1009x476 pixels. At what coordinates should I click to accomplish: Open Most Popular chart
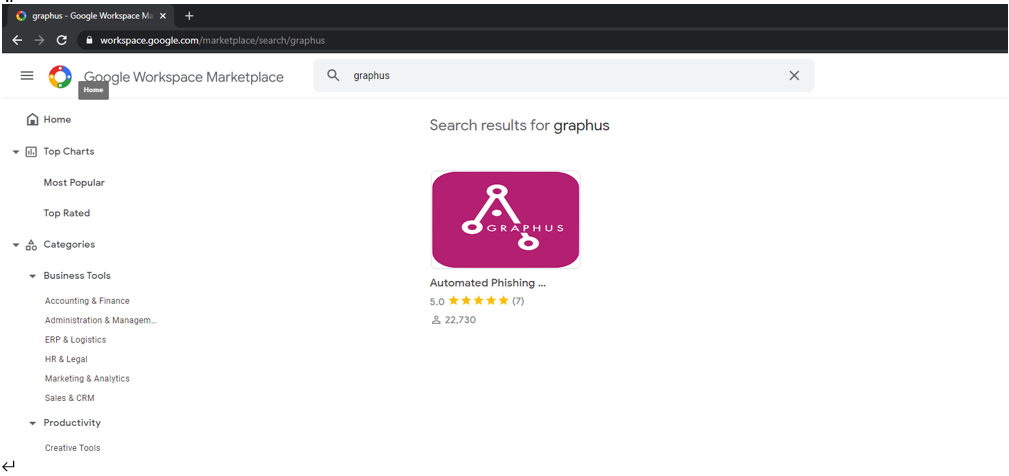74,183
